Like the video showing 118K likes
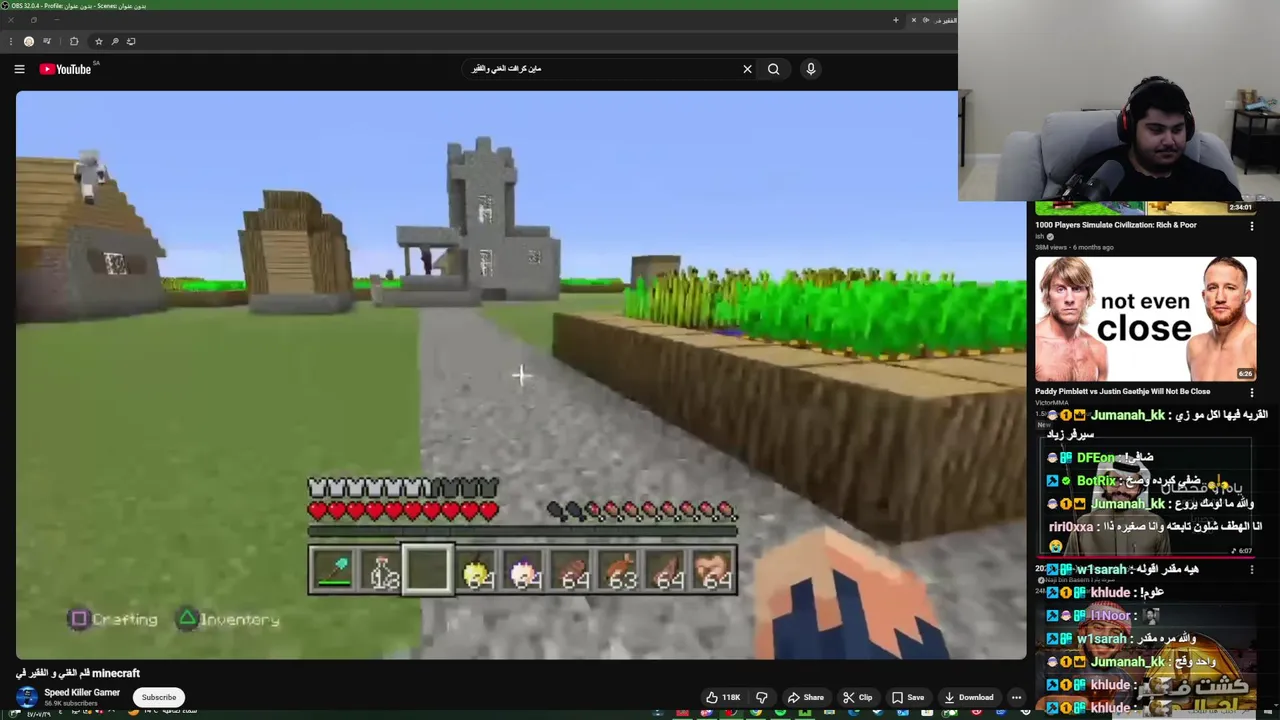This screenshot has height=720, width=1280. click(x=723, y=697)
